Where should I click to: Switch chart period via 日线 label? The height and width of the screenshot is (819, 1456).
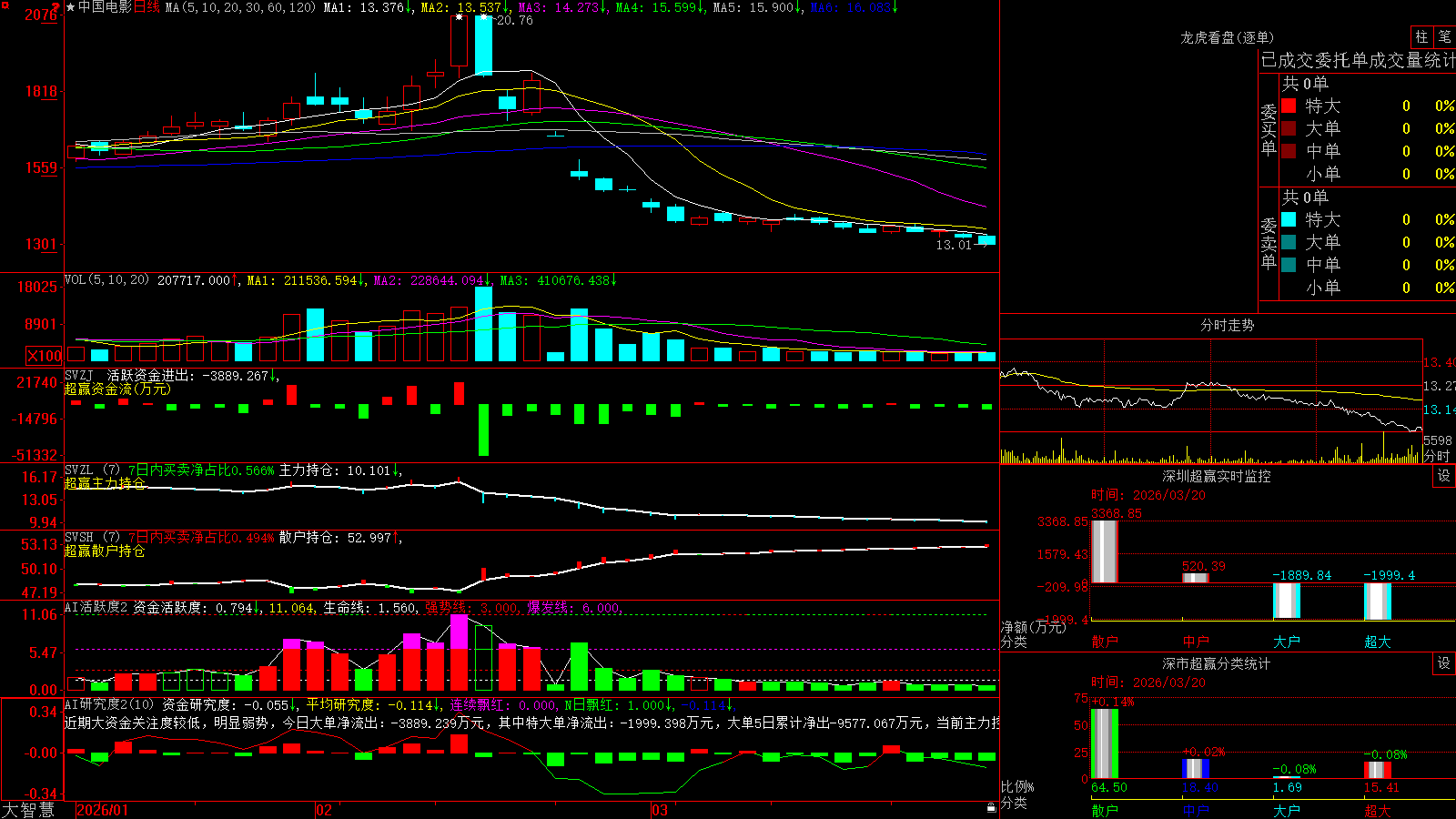[x=147, y=7]
